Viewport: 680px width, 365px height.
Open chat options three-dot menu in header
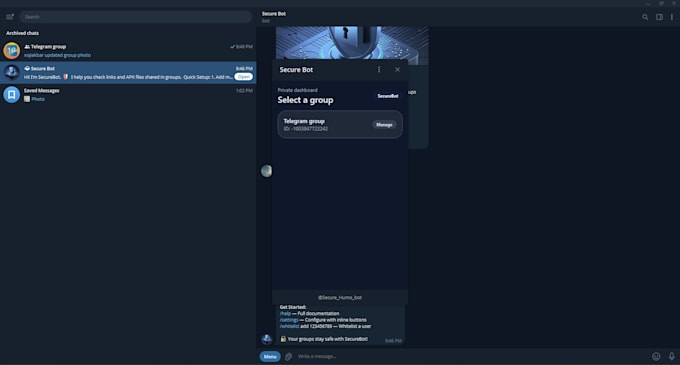[x=672, y=17]
